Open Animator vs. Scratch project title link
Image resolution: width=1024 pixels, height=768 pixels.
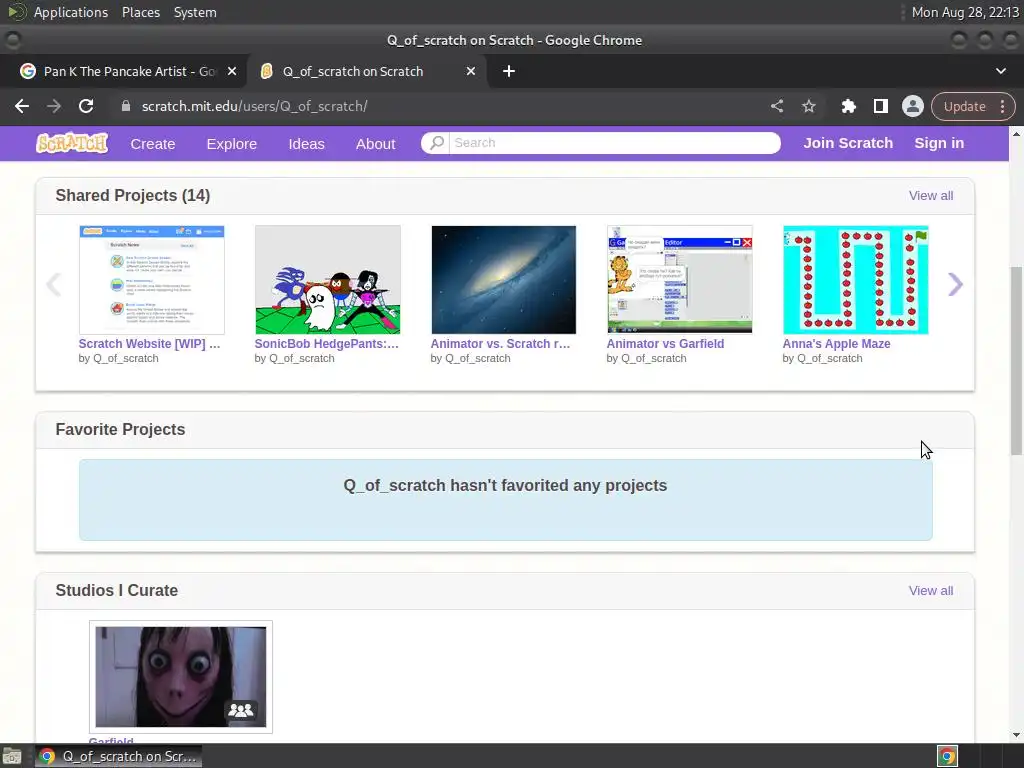(500, 344)
